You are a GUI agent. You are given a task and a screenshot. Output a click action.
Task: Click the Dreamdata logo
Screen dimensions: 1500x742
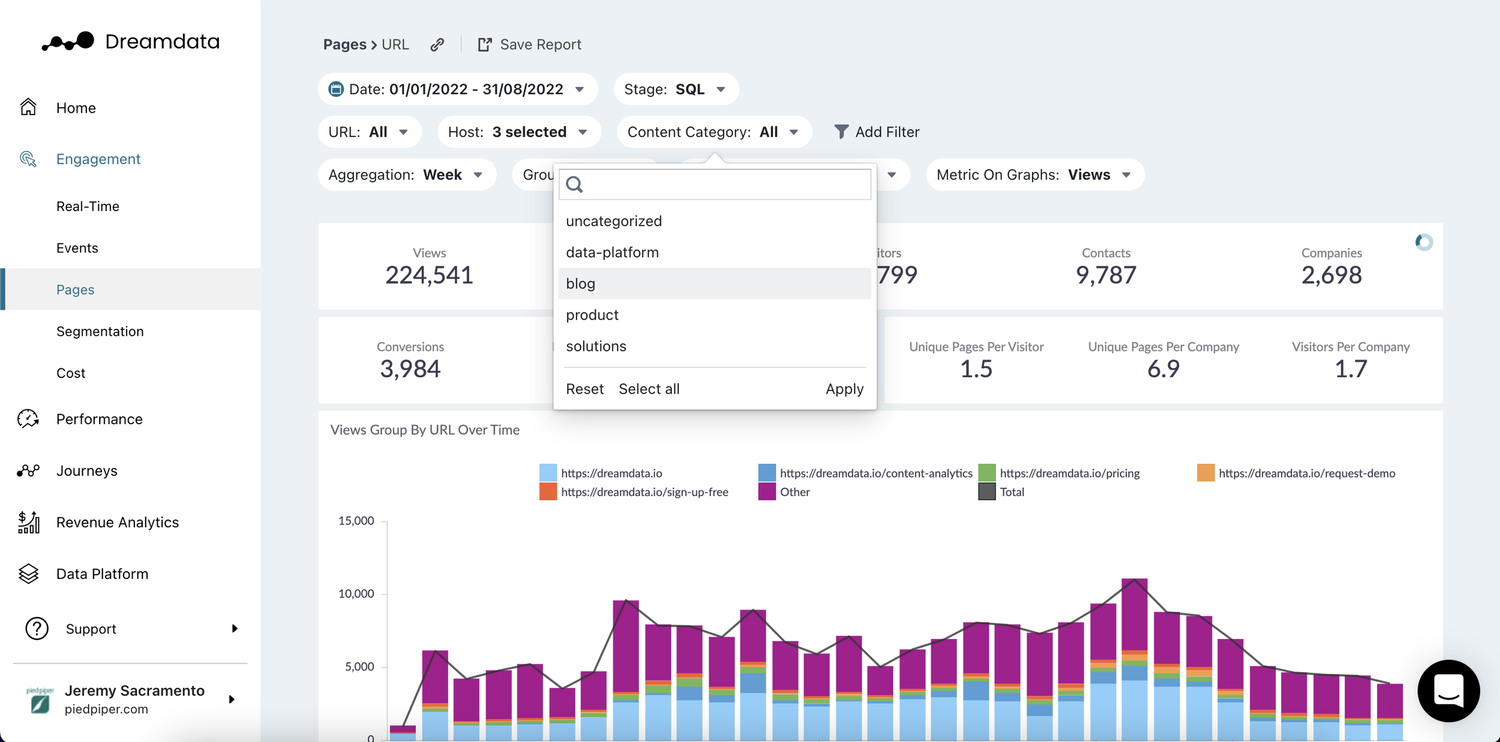(130, 41)
